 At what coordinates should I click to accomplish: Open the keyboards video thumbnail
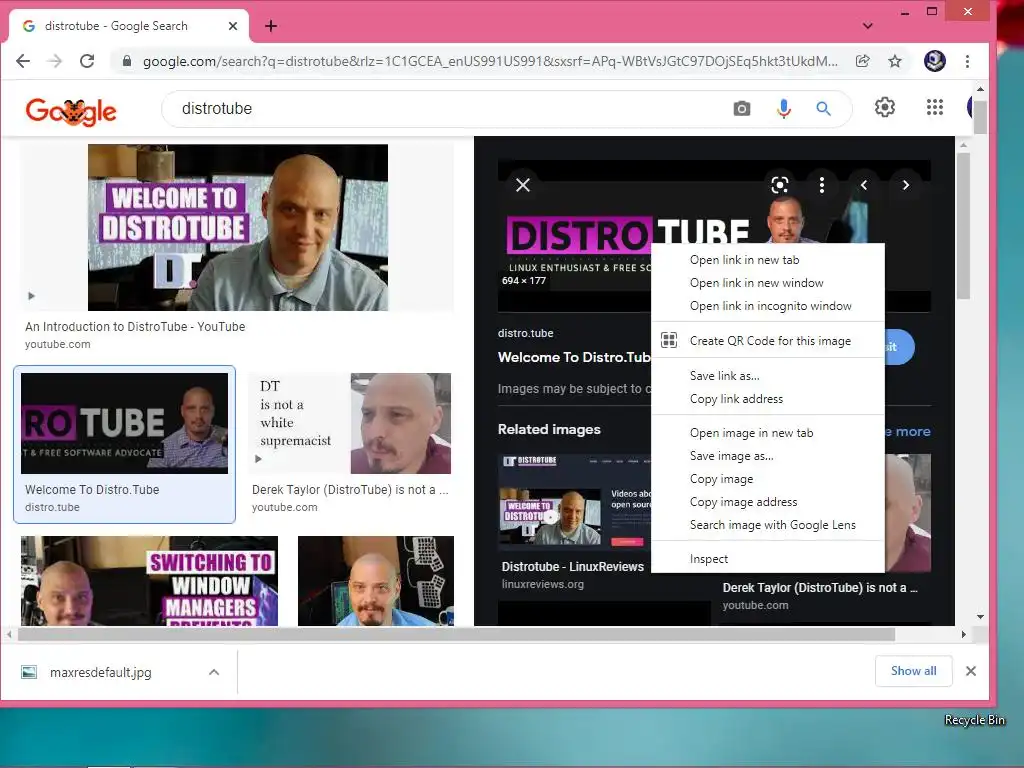376,581
